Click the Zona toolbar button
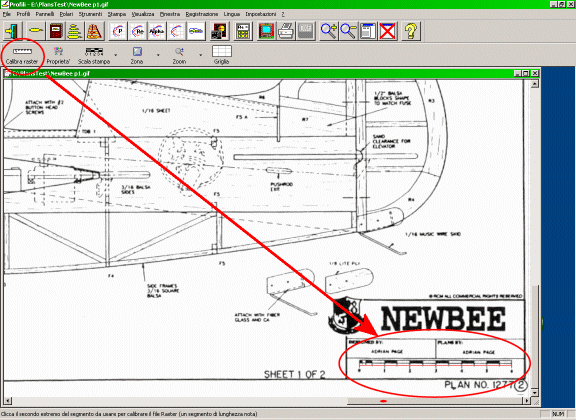 coord(137,55)
